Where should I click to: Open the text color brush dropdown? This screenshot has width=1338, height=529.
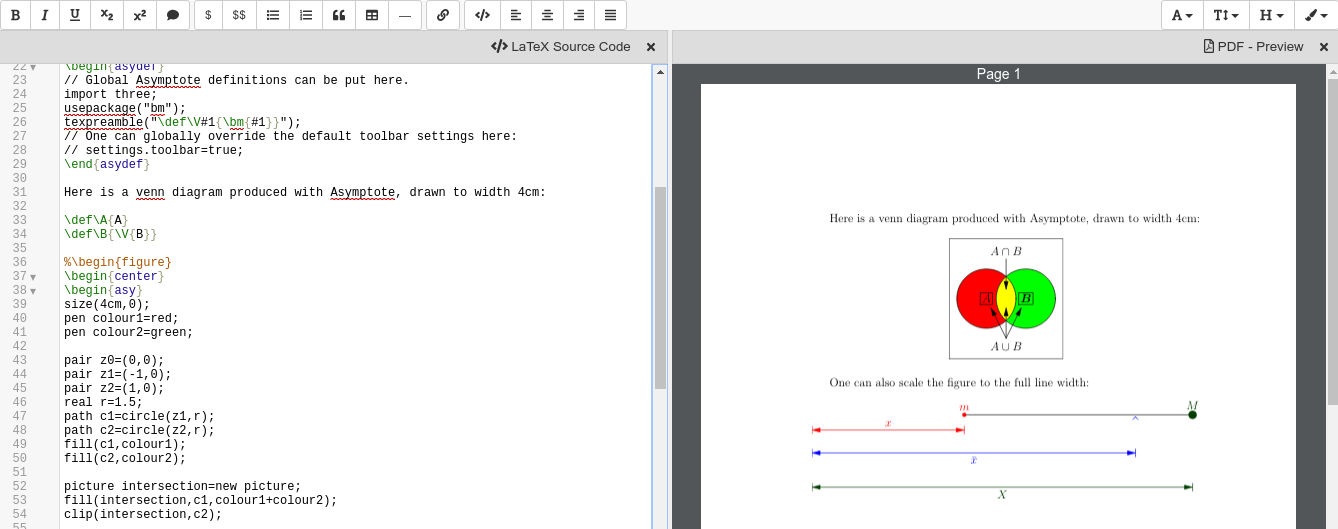(1315, 15)
